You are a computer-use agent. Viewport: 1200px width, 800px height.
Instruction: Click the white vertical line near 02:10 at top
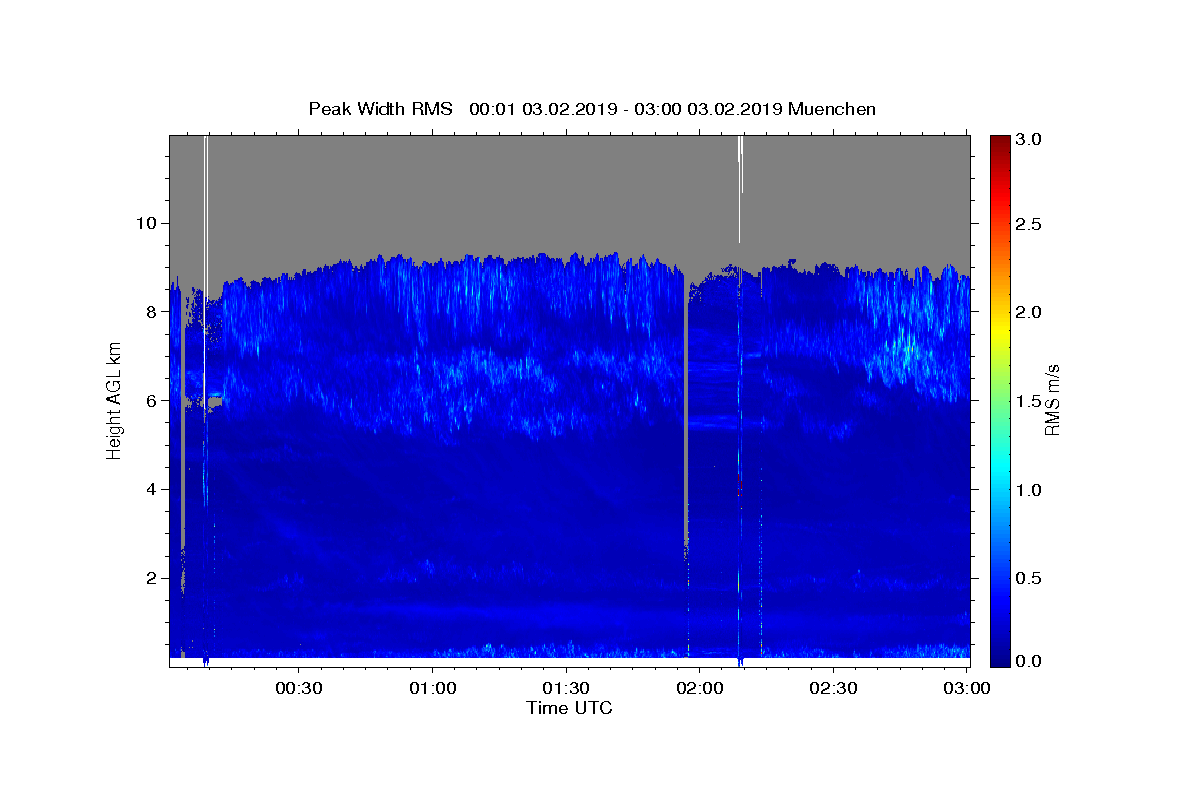click(x=740, y=189)
